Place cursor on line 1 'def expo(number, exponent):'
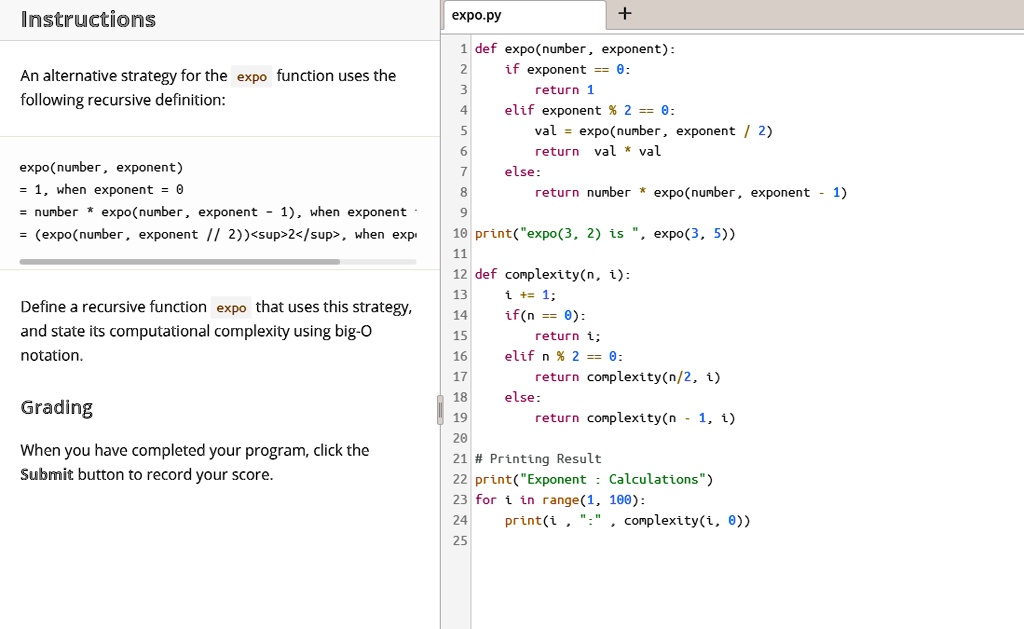The image size is (1024, 629). tap(575, 49)
